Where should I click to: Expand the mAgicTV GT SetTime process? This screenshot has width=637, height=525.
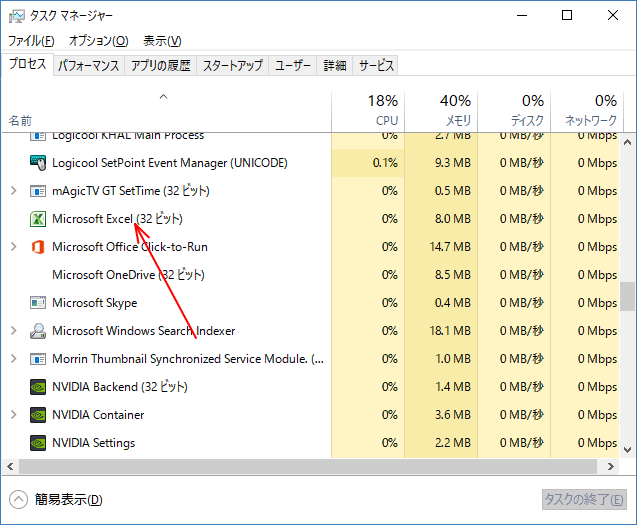coord(14,191)
